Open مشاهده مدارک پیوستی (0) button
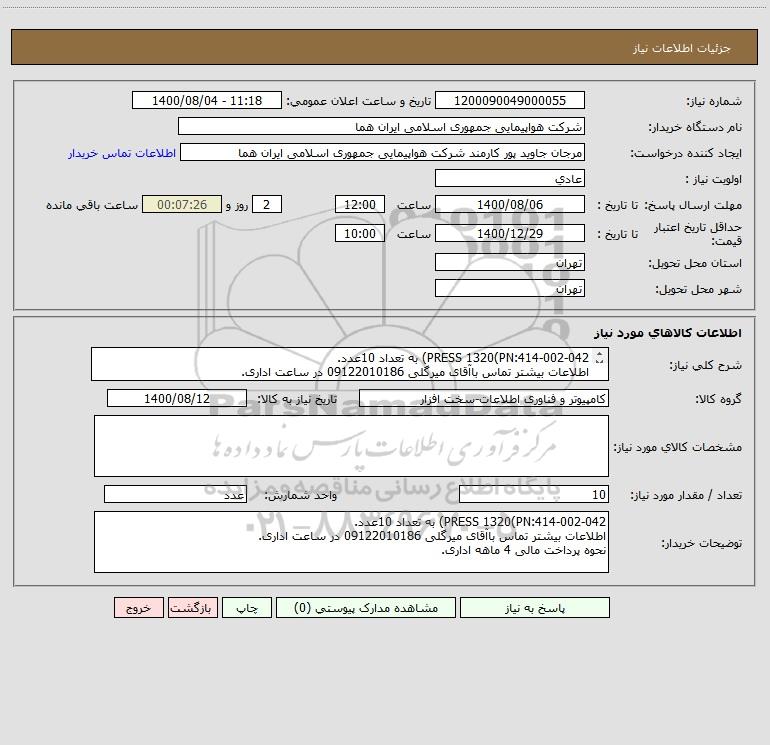The height and width of the screenshot is (745, 770). [366, 607]
